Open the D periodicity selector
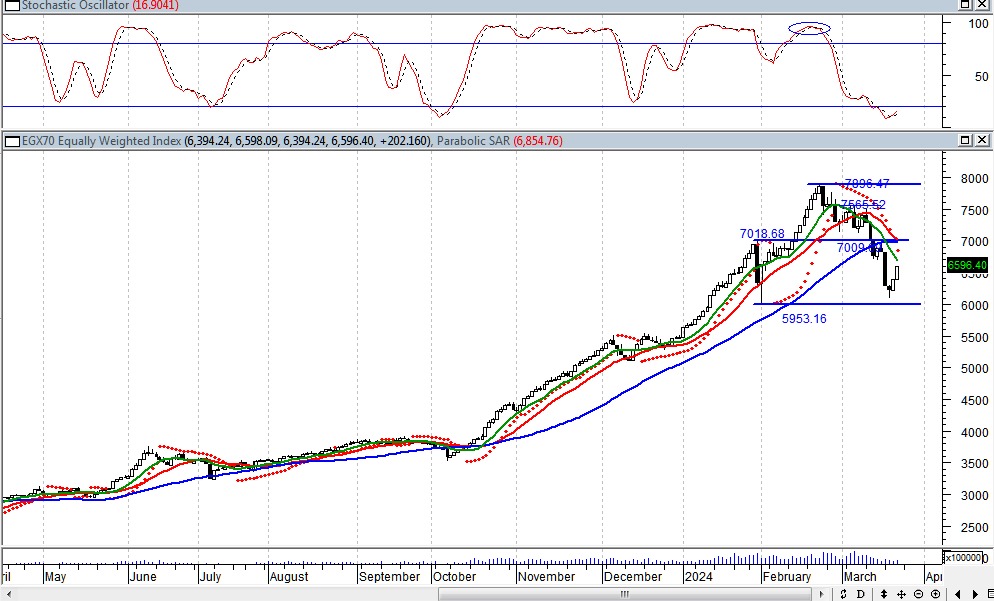Image resolution: width=994 pixels, height=601 pixels. pyautogui.click(x=860, y=594)
